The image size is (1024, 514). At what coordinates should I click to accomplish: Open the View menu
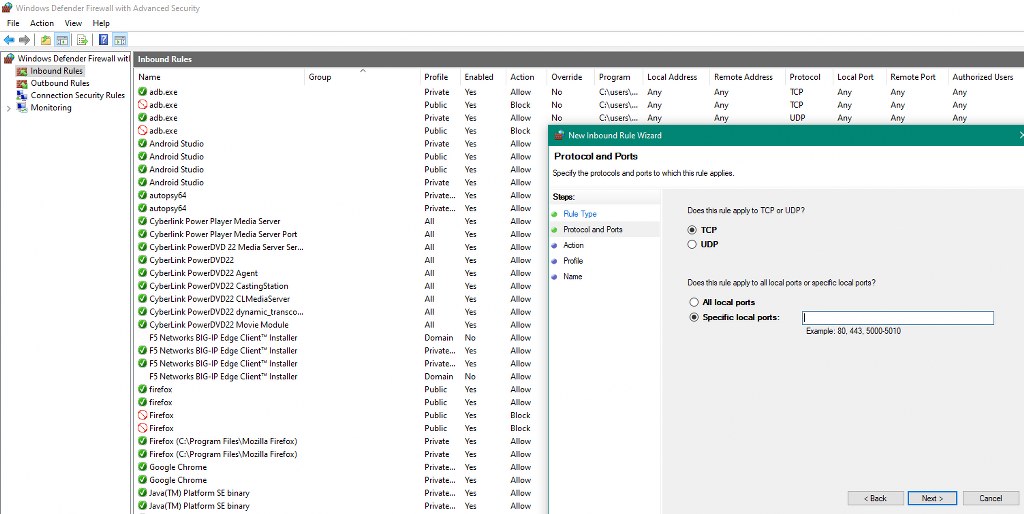click(x=73, y=23)
